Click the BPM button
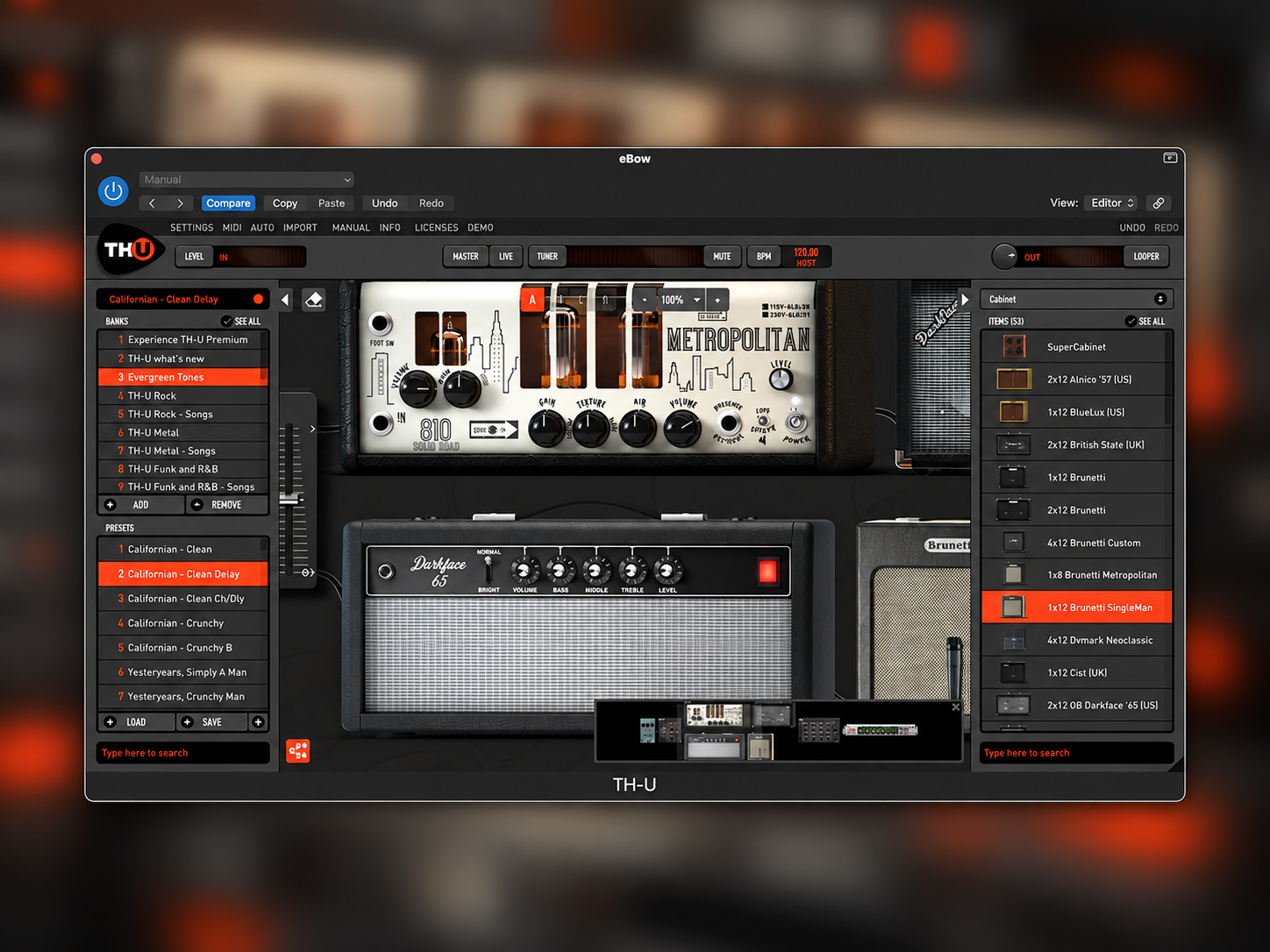Image resolution: width=1270 pixels, height=952 pixels. pyautogui.click(x=764, y=257)
